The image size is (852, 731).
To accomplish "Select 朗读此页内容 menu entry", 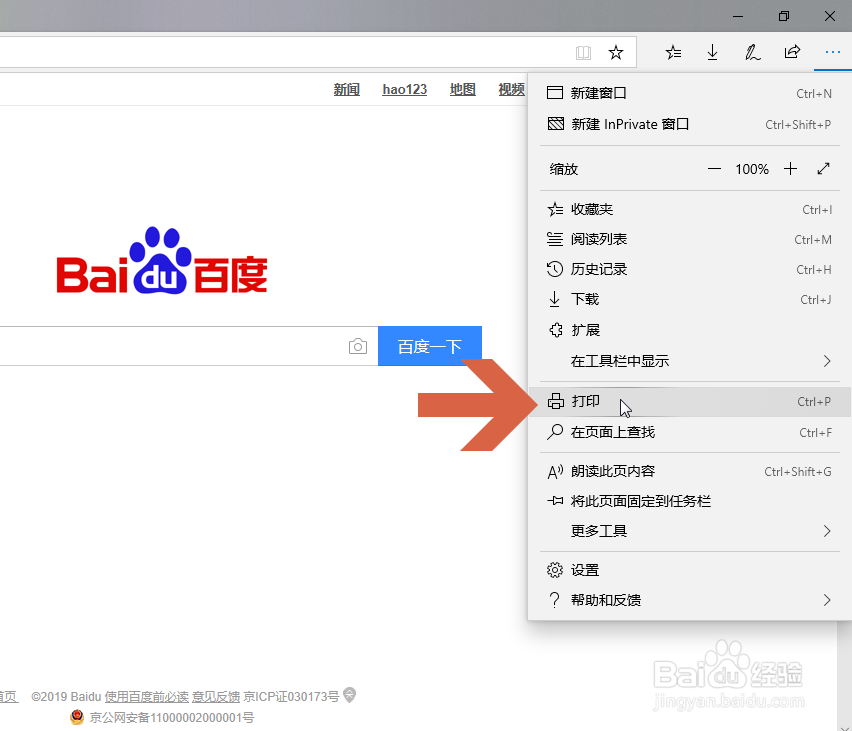I will pyautogui.click(x=690, y=471).
